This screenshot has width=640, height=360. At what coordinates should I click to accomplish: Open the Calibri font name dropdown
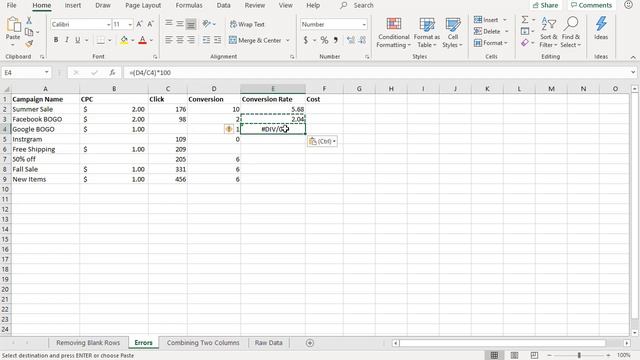pyautogui.click(x=108, y=24)
